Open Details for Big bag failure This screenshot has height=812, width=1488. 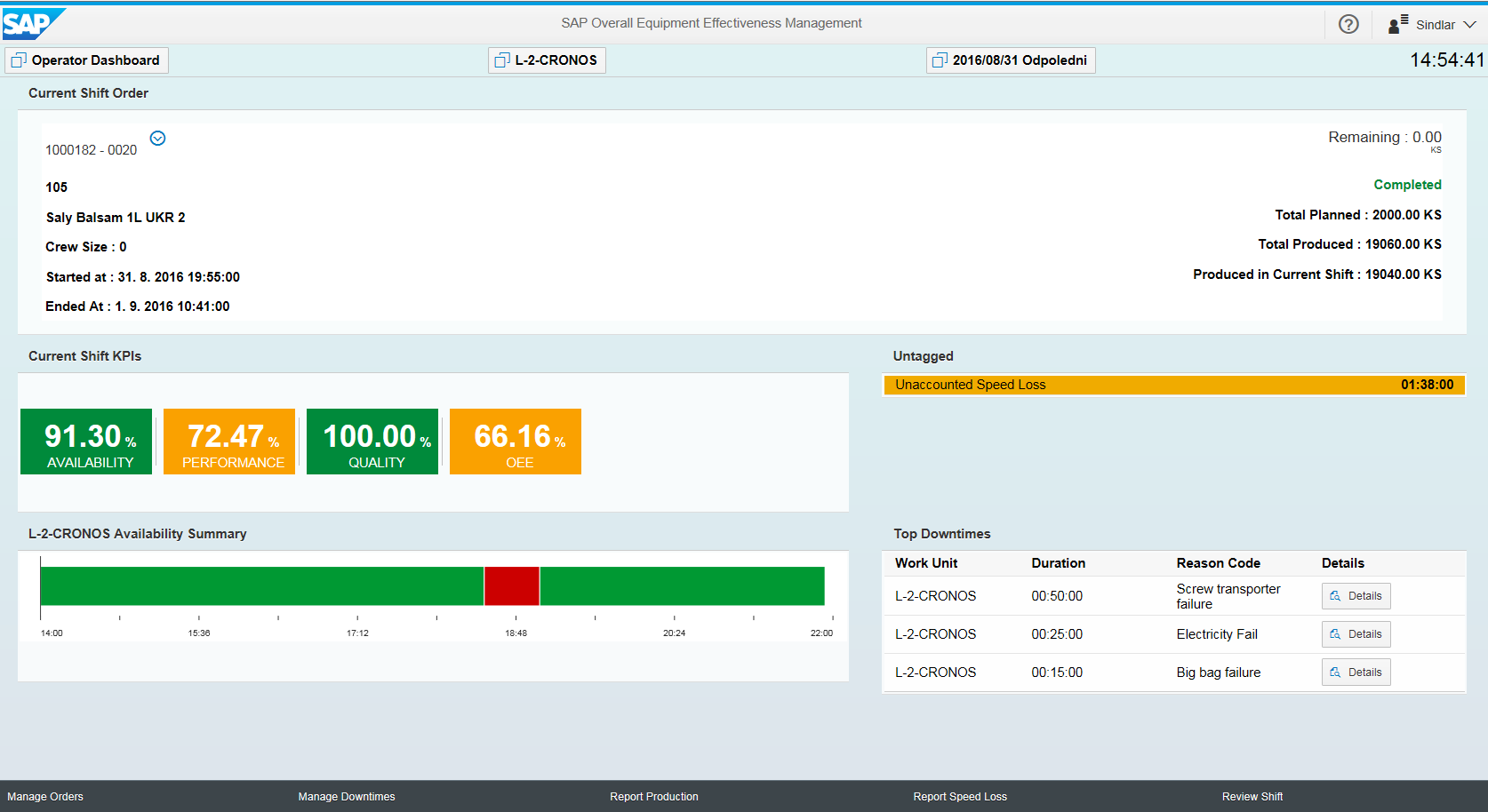coord(1356,673)
